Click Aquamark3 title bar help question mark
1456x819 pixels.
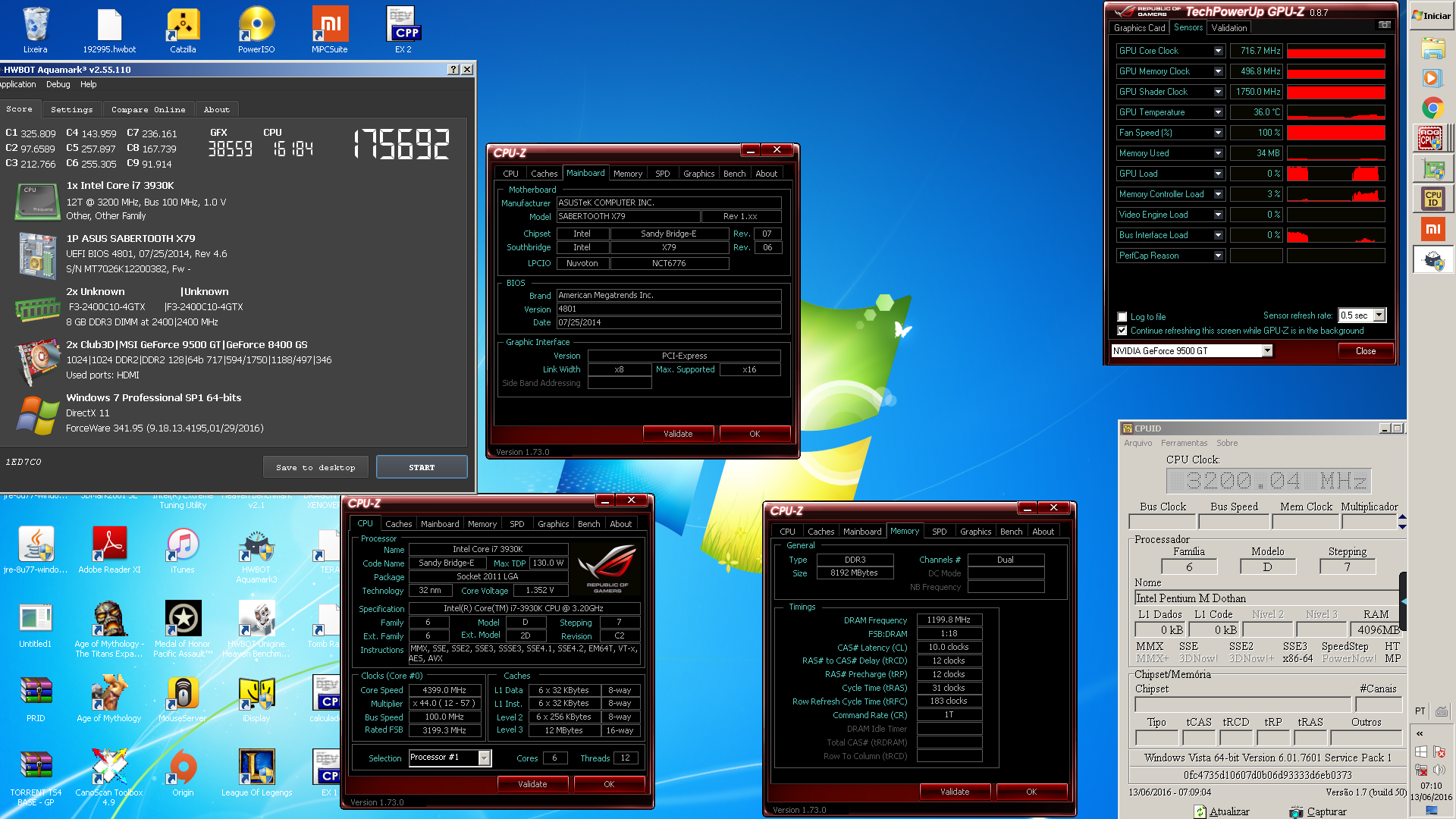tap(453, 69)
